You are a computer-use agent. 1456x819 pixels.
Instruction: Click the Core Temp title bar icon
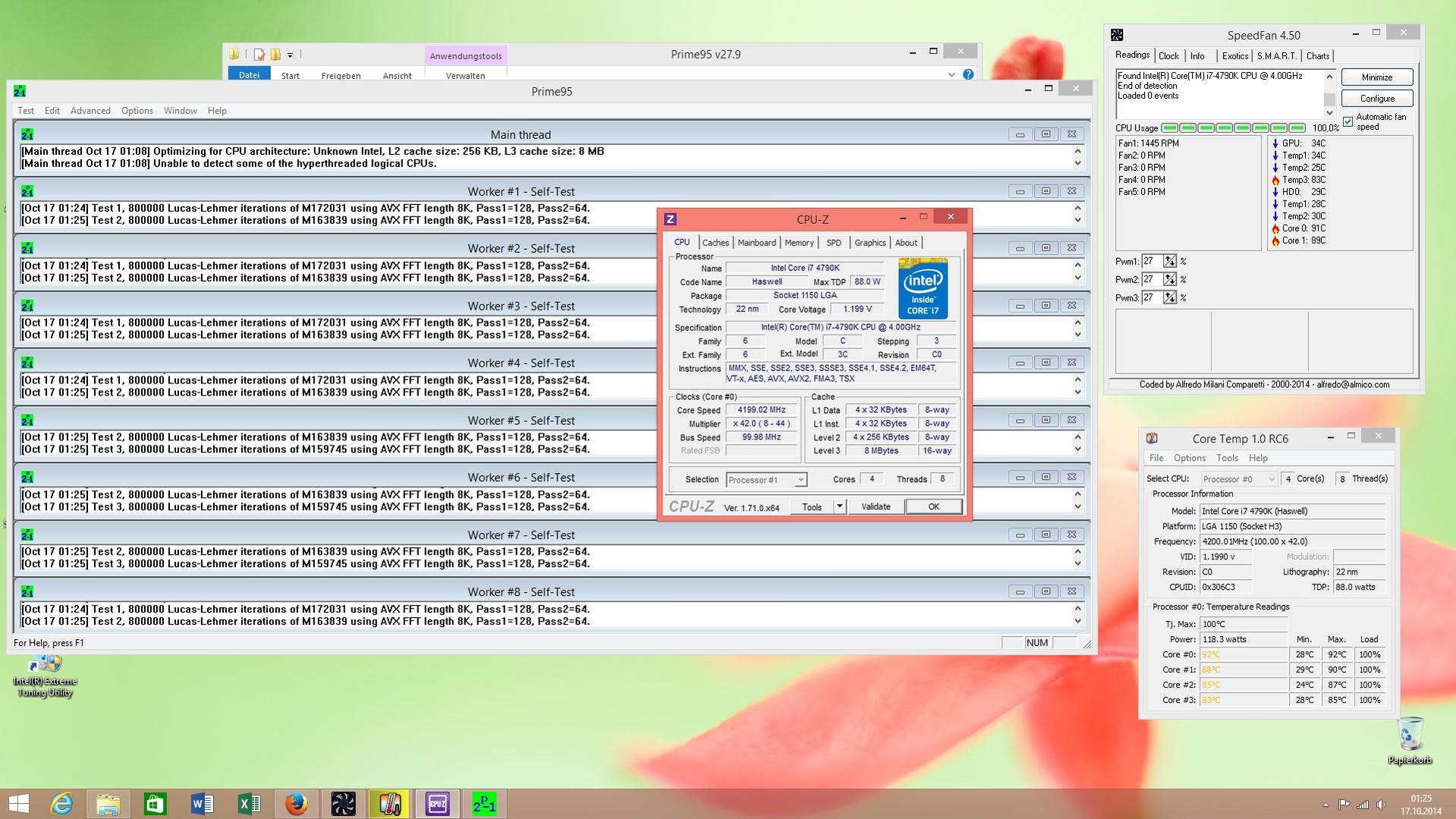pos(1152,438)
